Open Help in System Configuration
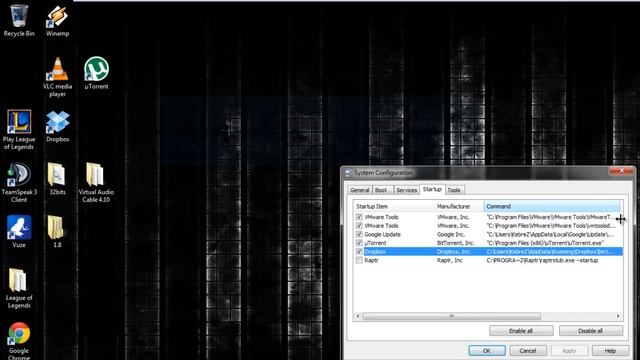 tap(610, 351)
